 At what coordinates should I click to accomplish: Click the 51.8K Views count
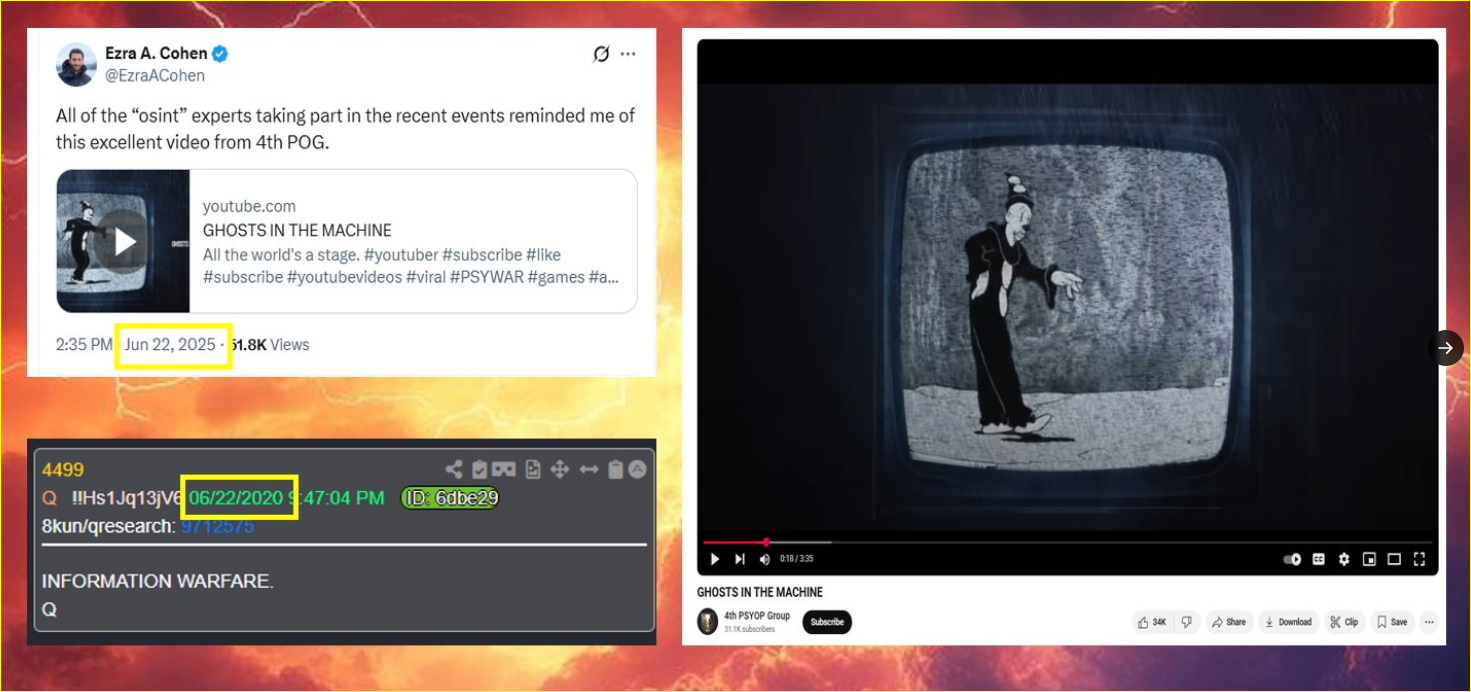(x=269, y=344)
